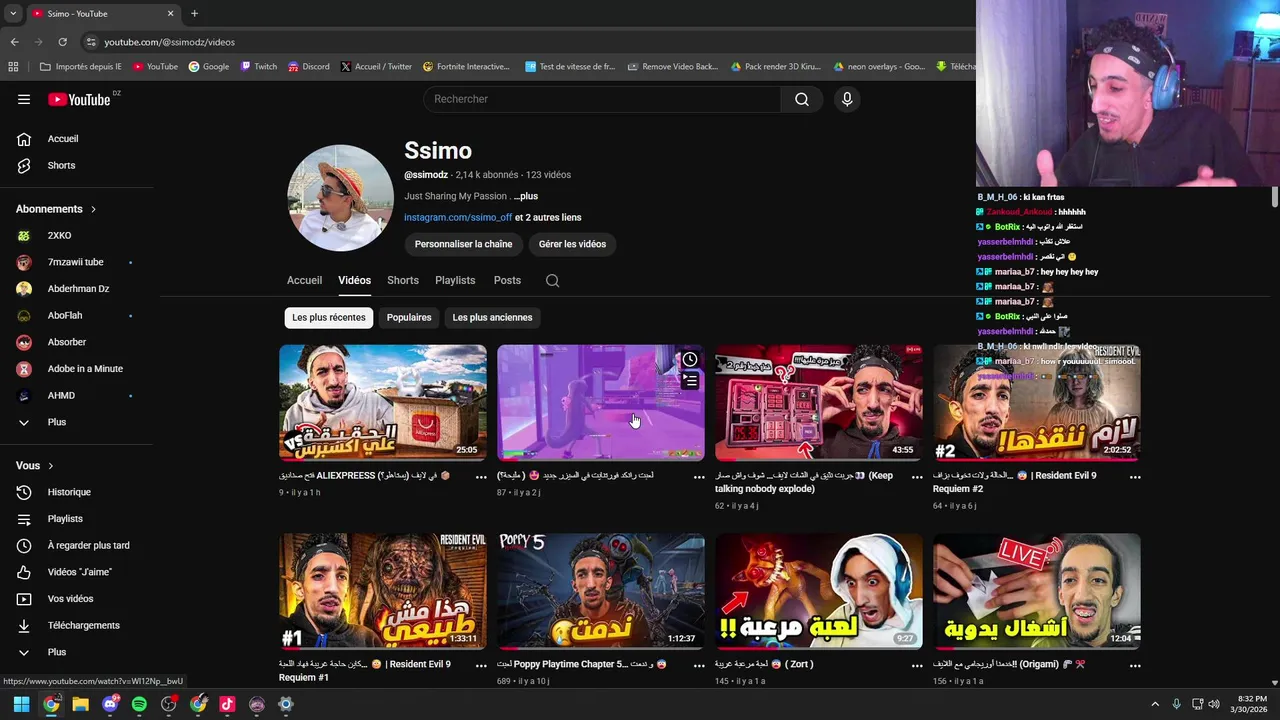
Task: Click the search magnifier button
Action: (x=801, y=99)
